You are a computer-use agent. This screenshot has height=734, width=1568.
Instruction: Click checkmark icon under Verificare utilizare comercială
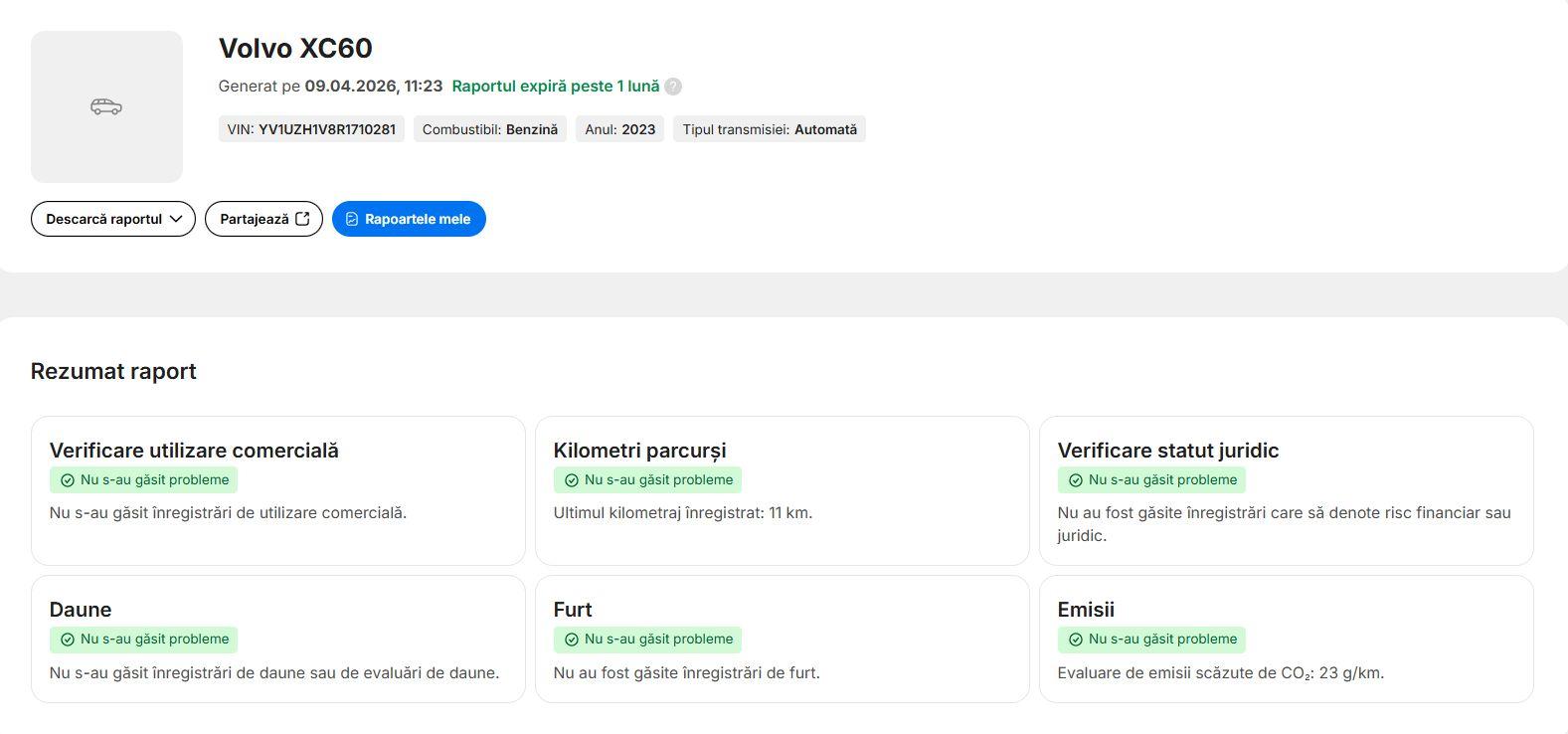click(68, 480)
